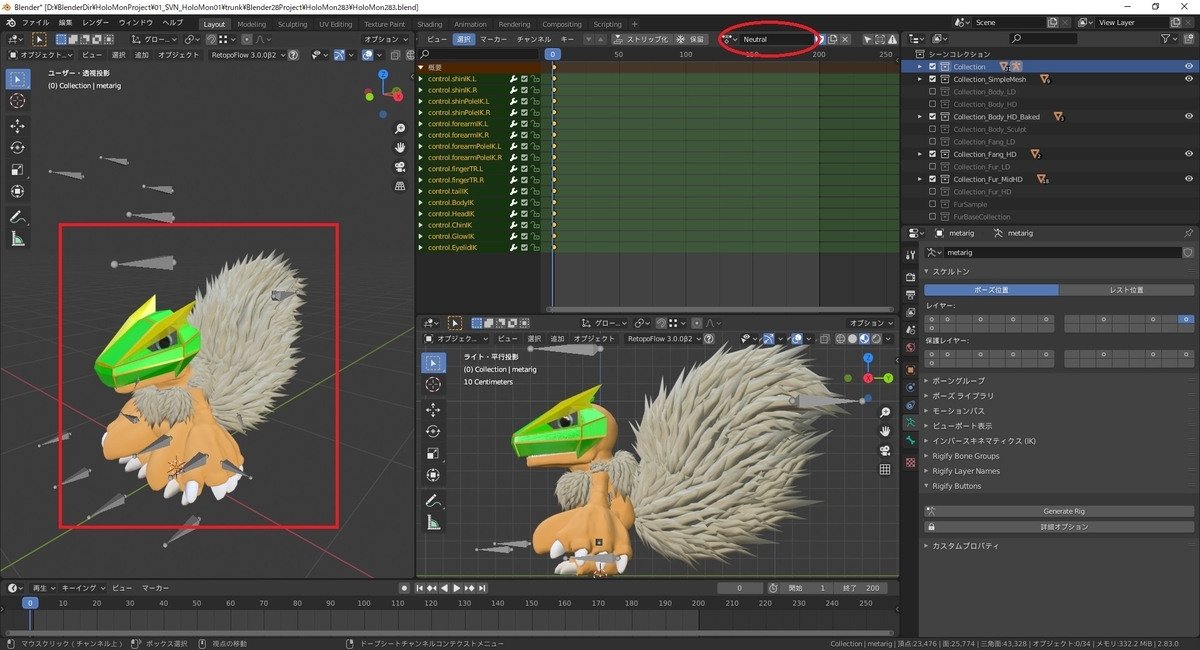Image resolution: width=1200 pixels, height=650 pixels.
Task: Click the RetopoFlow help question-mark icon in left viewport
Action: (x=293, y=55)
